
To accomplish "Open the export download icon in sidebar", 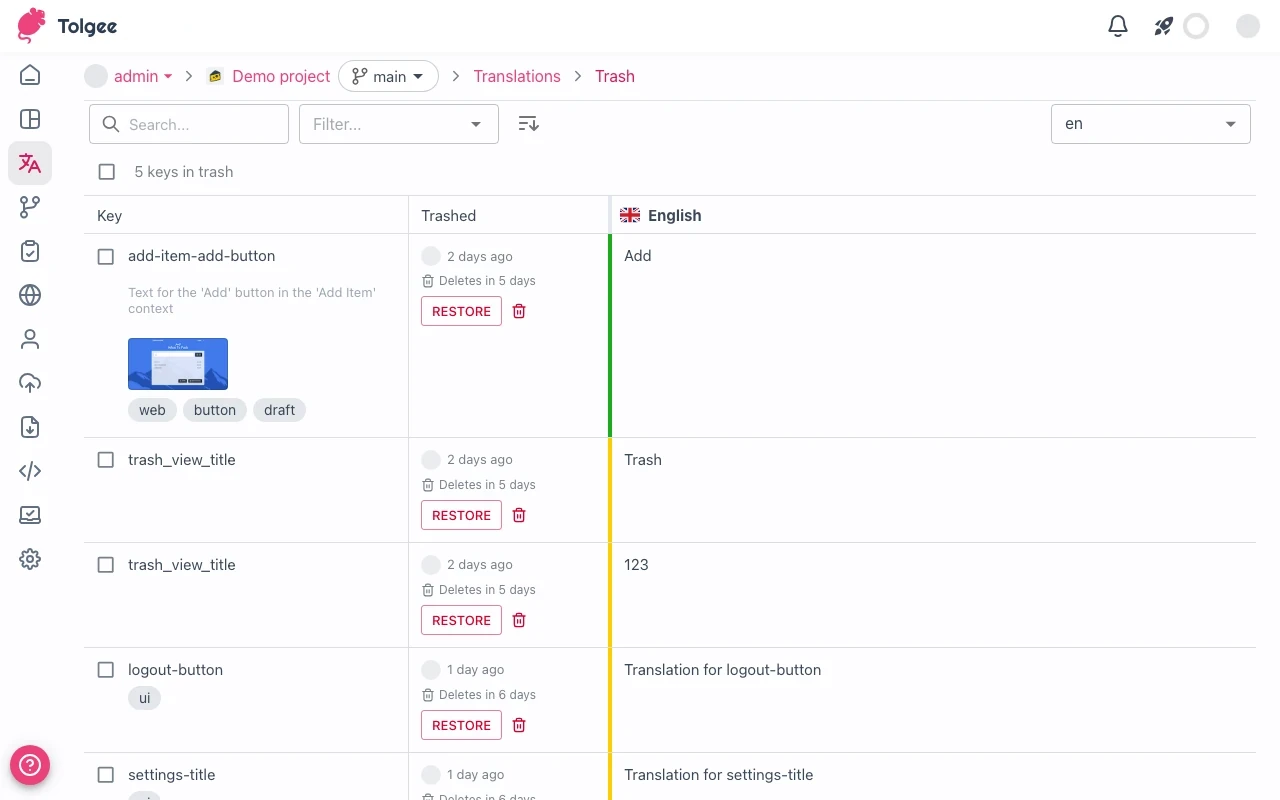I will 30,427.
